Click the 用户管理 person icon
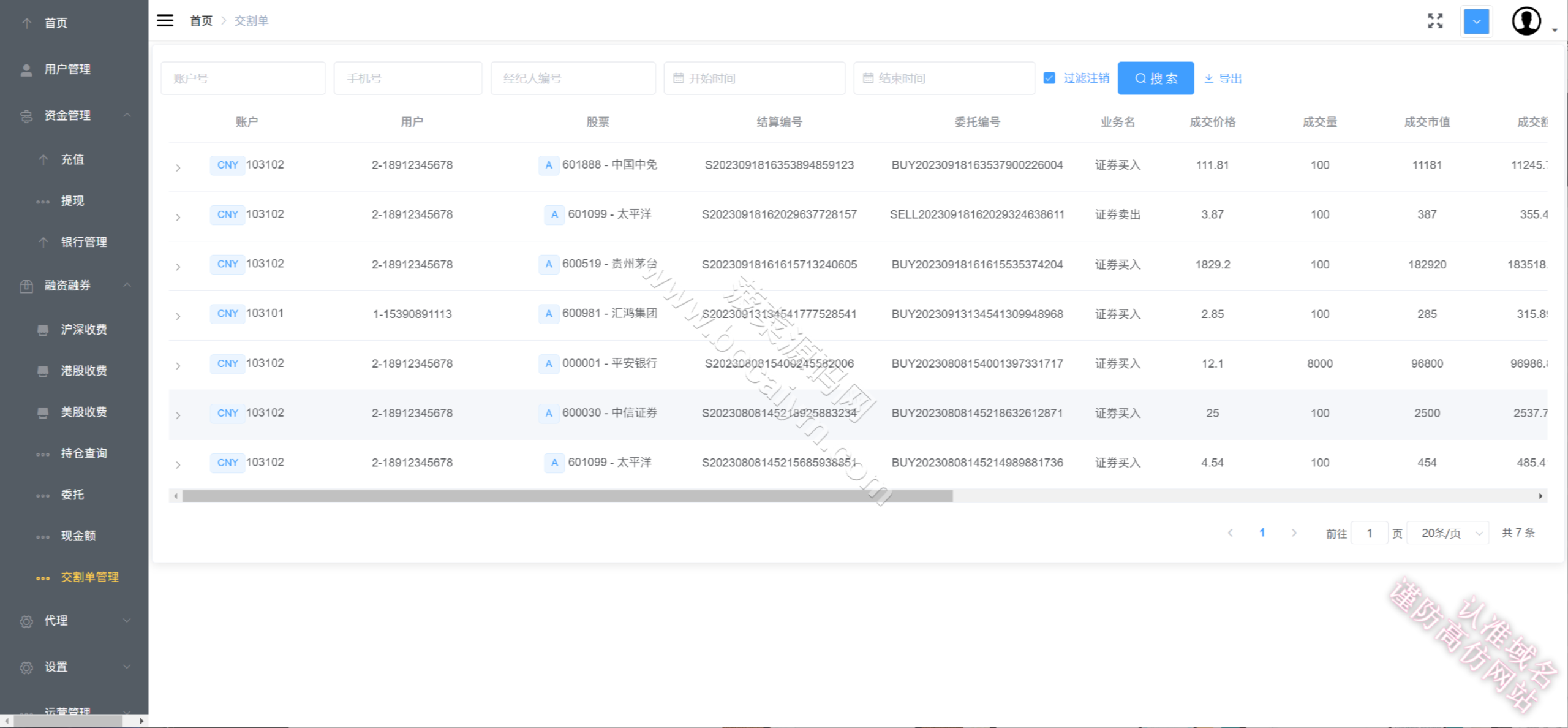This screenshot has width=1568, height=728. pyautogui.click(x=26, y=70)
